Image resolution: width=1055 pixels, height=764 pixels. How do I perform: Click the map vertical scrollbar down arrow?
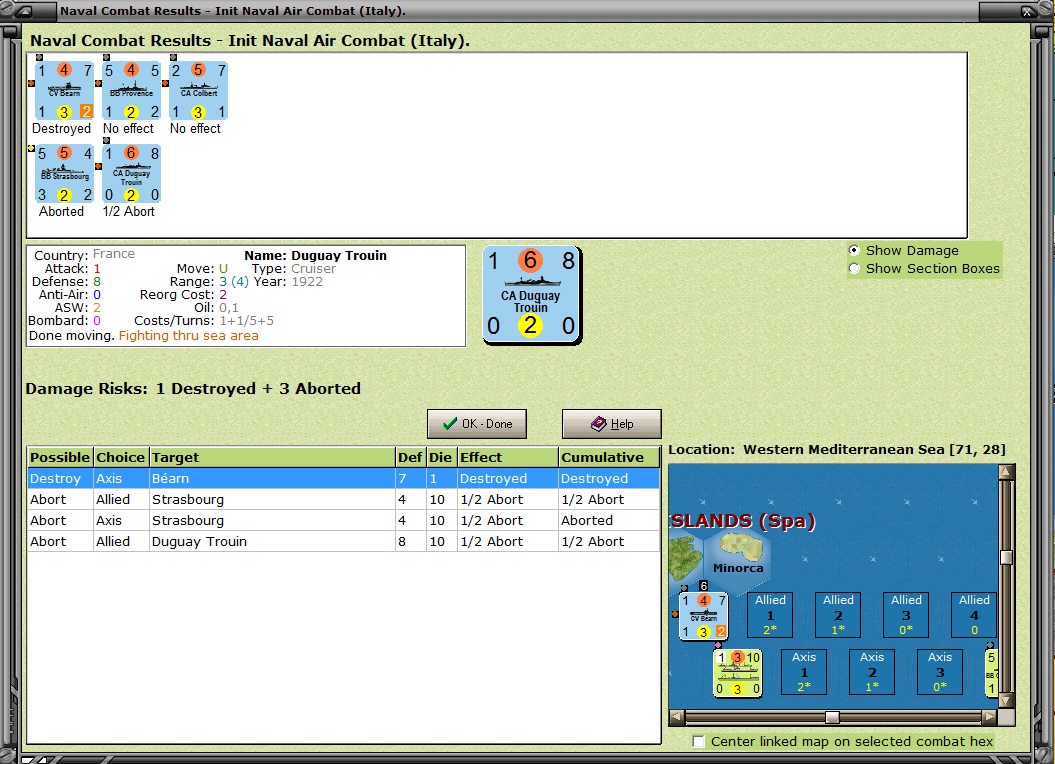coord(1006,701)
